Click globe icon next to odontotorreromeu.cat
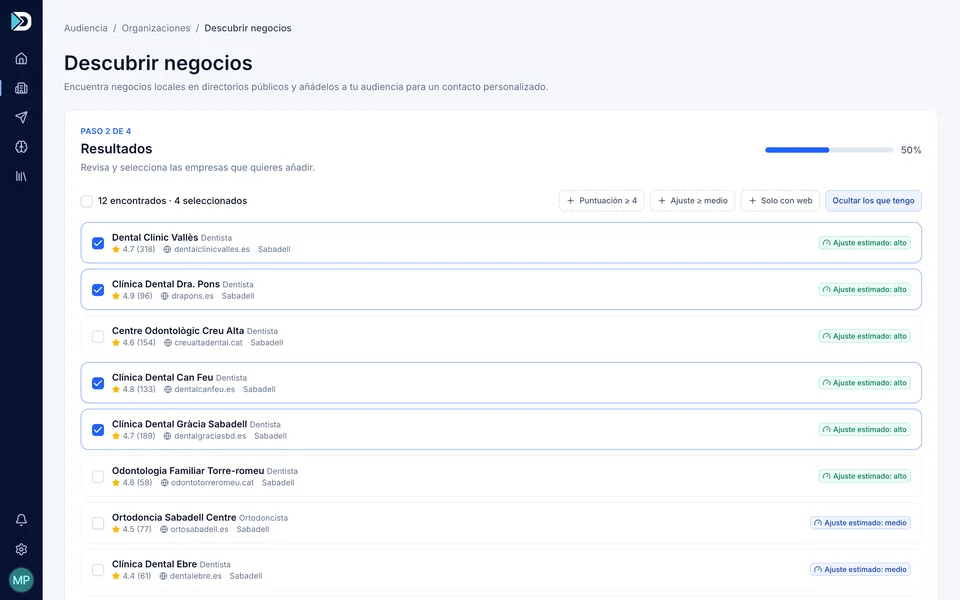The image size is (960, 600). [x=165, y=483]
